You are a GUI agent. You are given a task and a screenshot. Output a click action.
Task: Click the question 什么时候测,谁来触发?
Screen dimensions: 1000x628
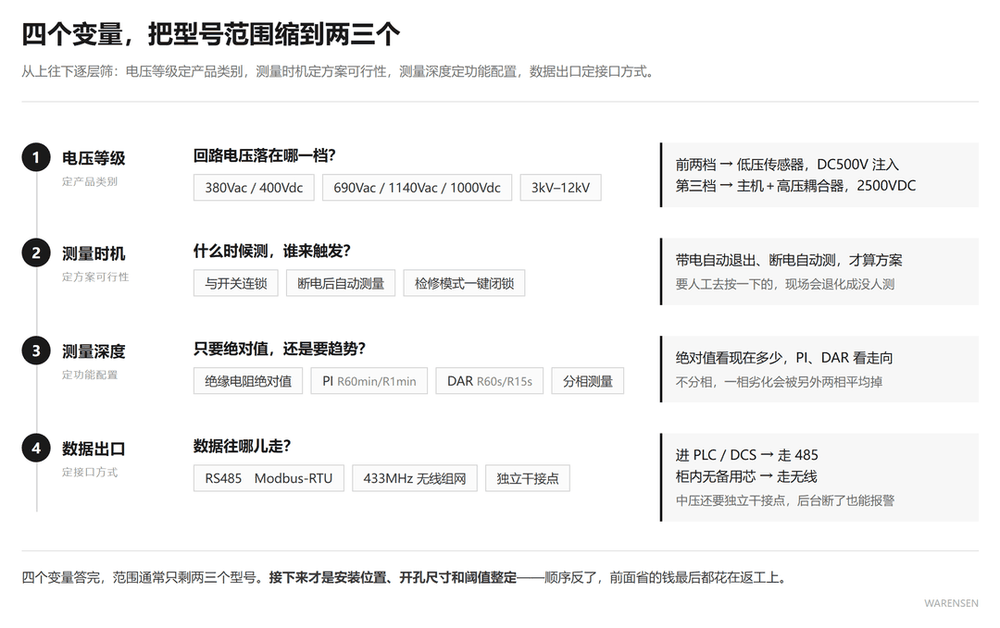coord(272,251)
